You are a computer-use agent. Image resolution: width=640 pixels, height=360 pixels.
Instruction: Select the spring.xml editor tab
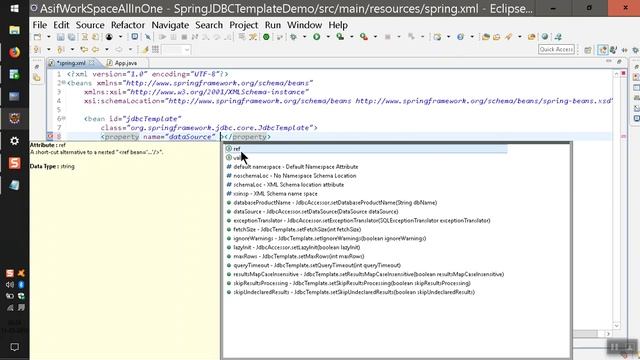pos(71,63)
